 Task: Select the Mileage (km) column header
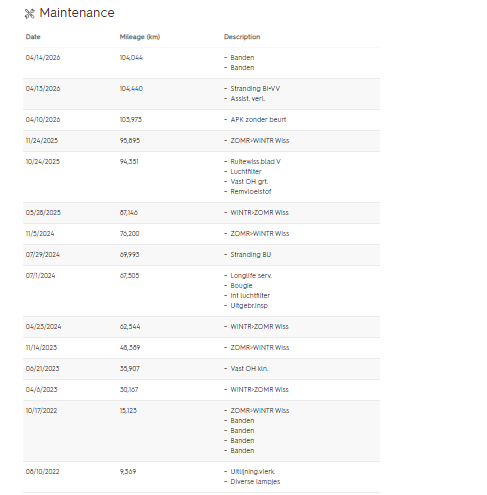[x=140, y=37]
